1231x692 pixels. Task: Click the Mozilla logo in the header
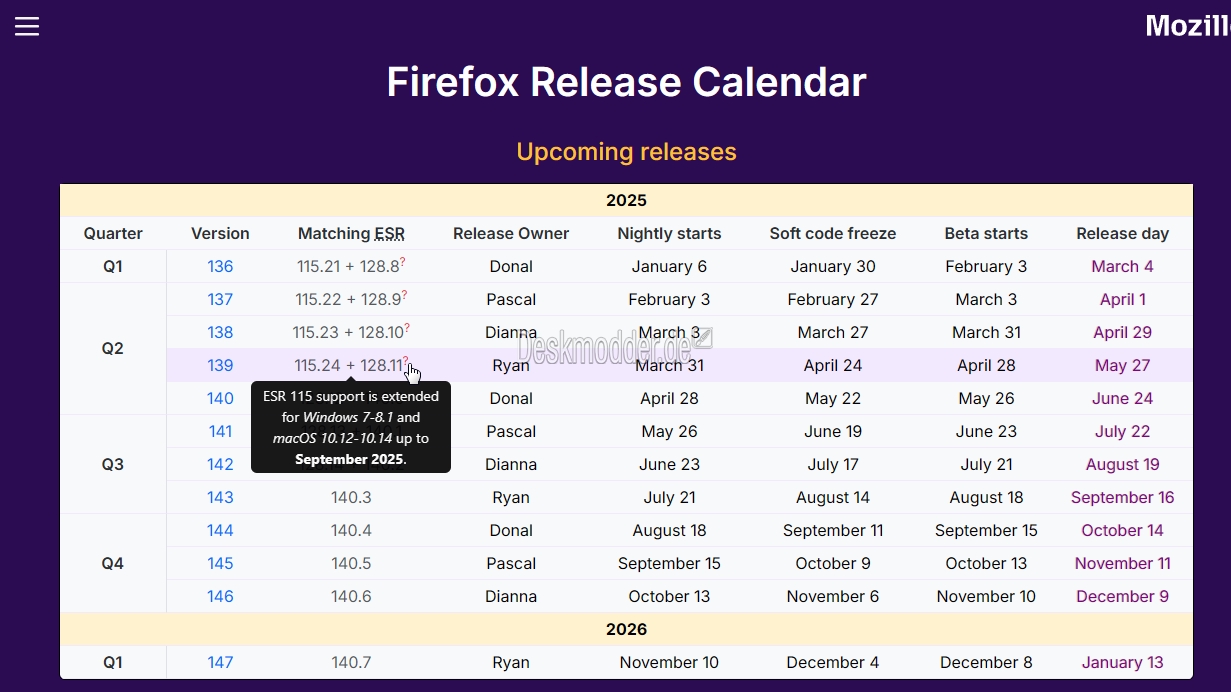[1188, 26]
